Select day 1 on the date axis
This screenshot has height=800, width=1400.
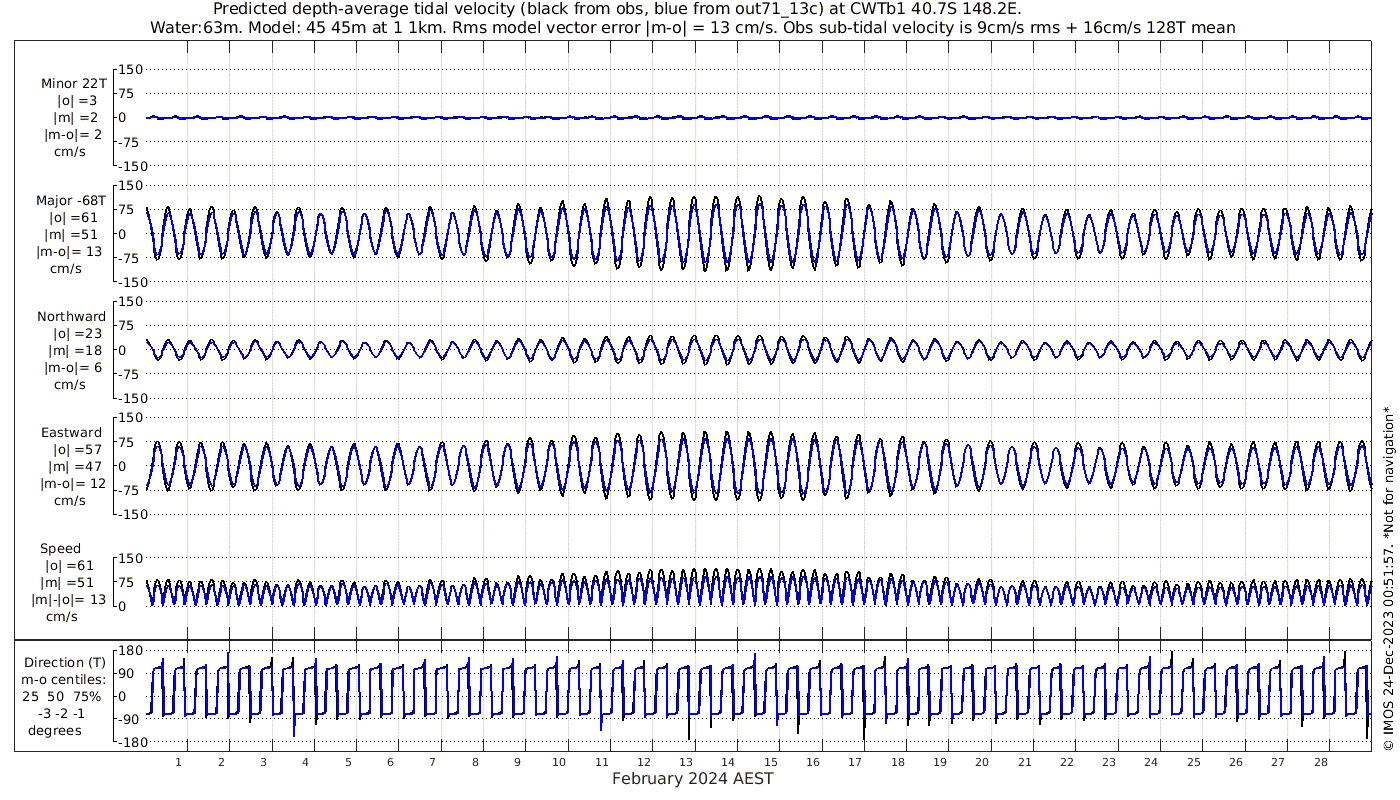179,762
